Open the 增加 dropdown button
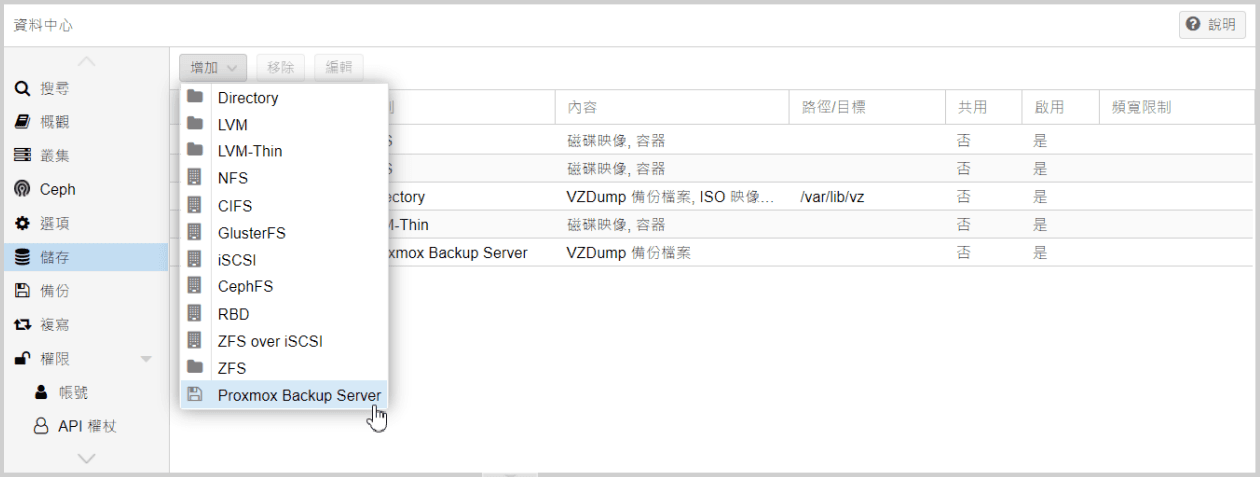1260x477 pixels. 213,68
